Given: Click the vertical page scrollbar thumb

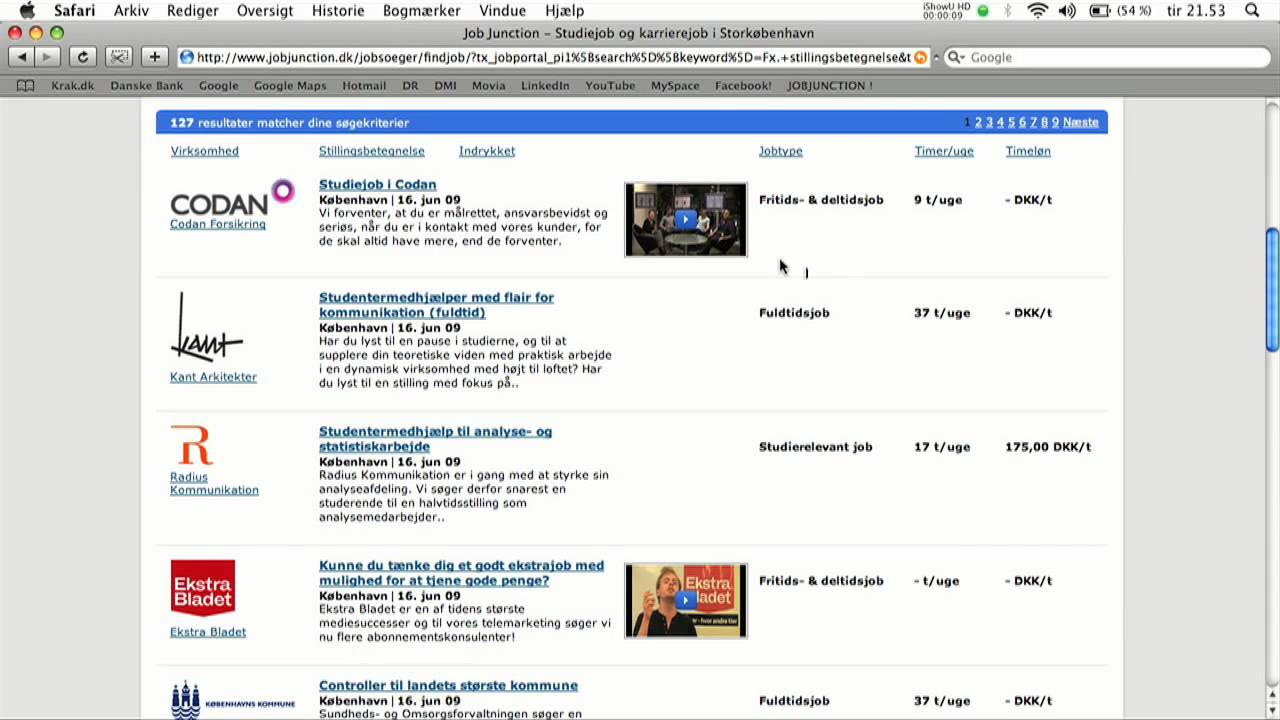Looking at the screenshot, I should coord(1272,290).
